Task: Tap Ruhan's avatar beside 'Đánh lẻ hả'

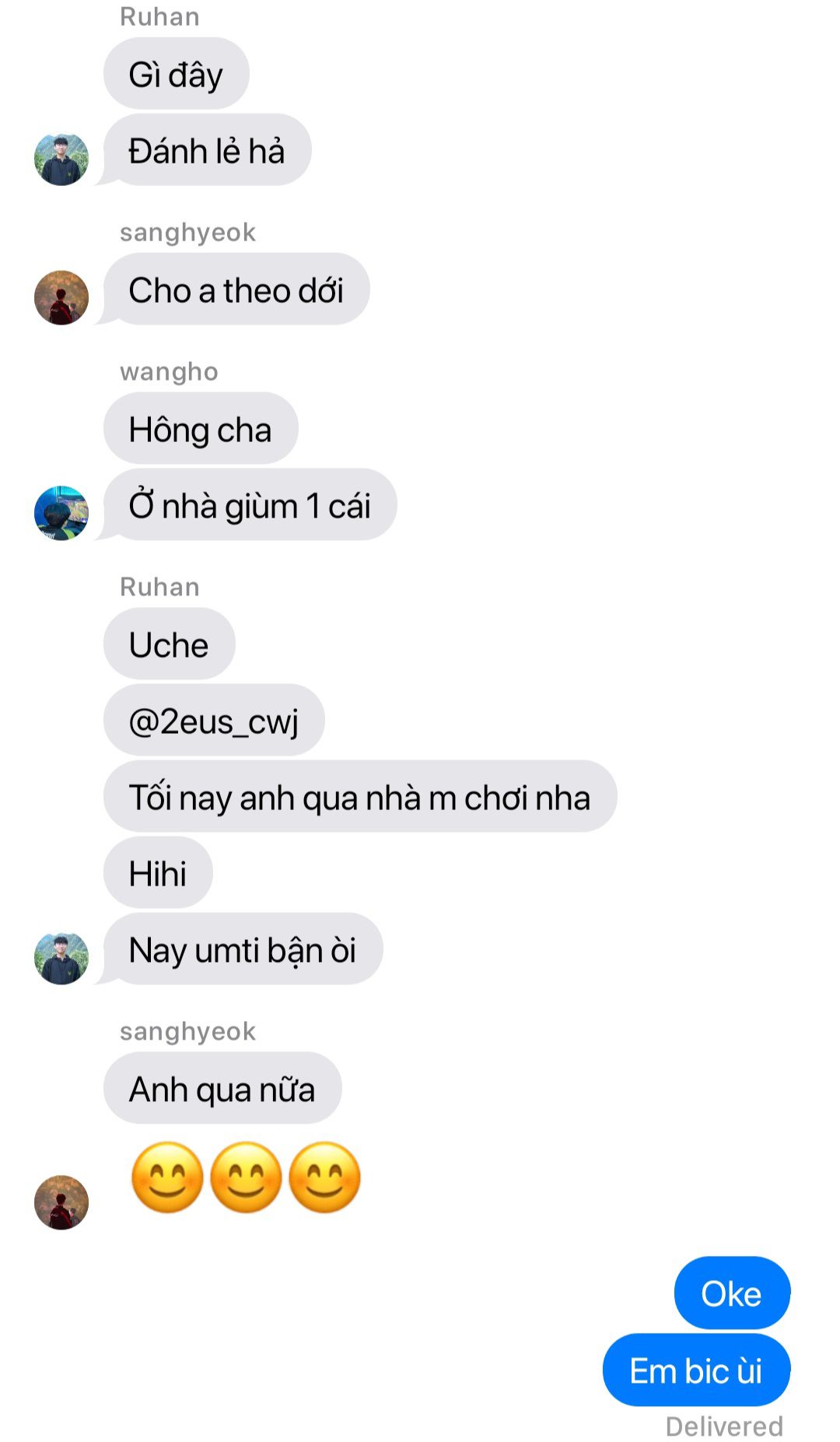Action: (x=61, y=160)
